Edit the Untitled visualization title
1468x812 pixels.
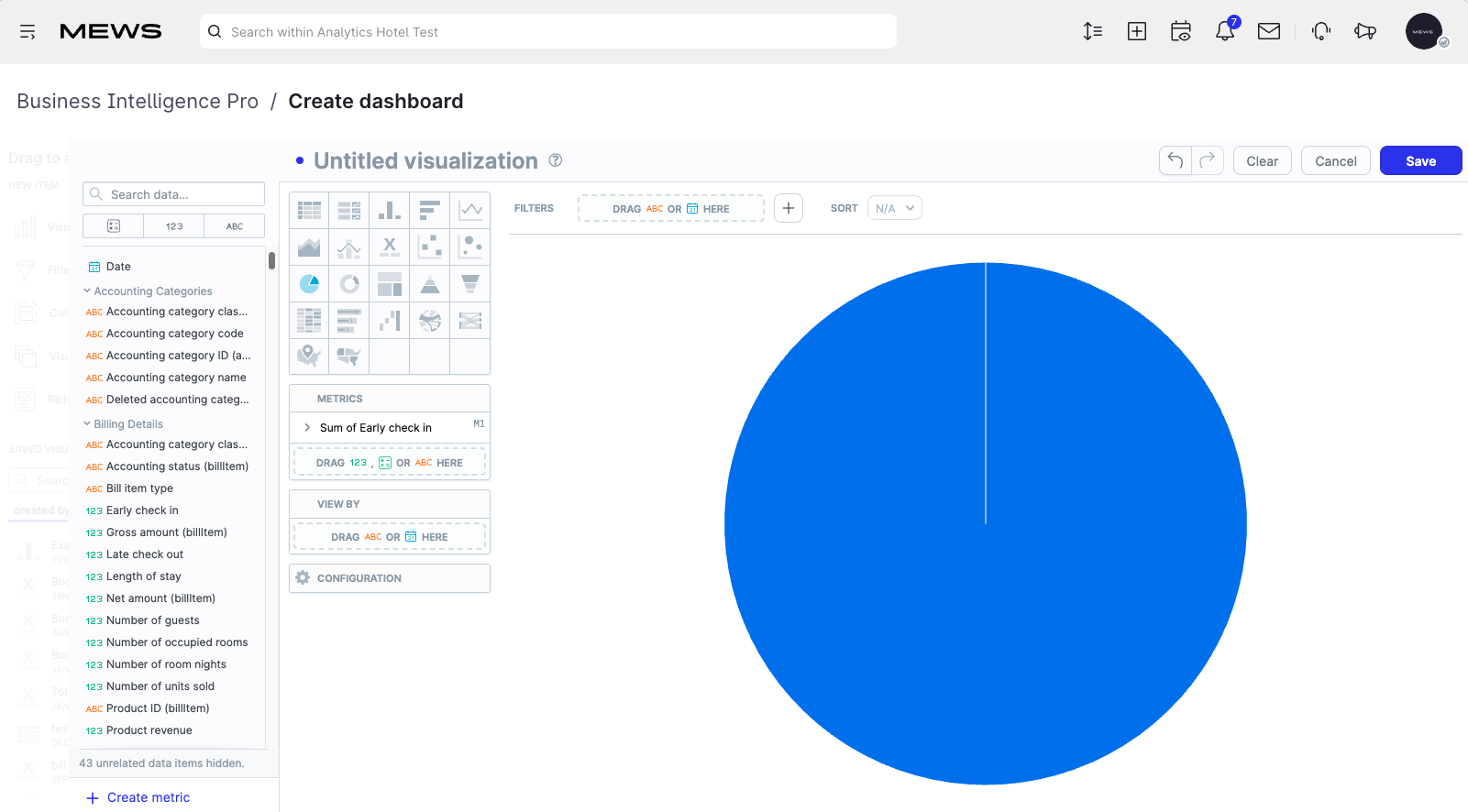(425, 160)
